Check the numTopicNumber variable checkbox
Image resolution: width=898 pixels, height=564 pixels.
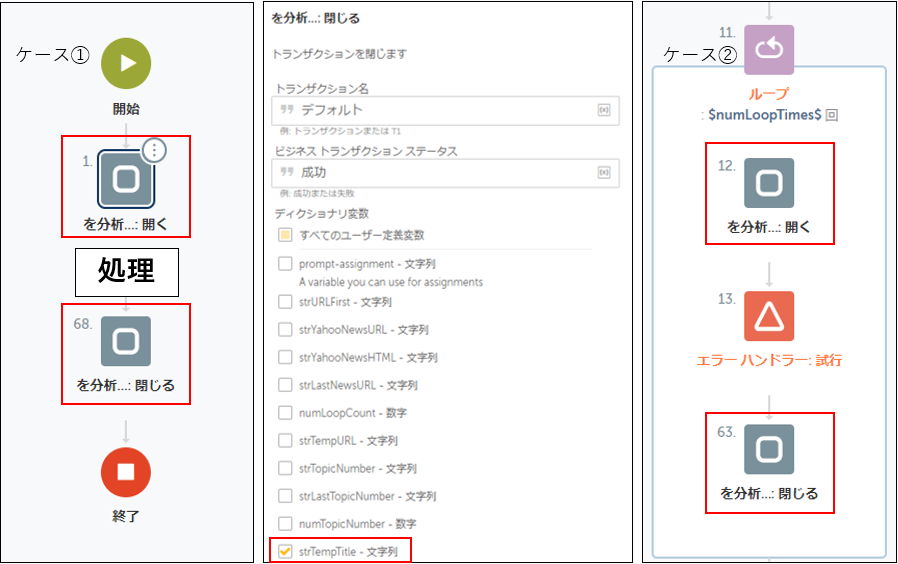285,523
